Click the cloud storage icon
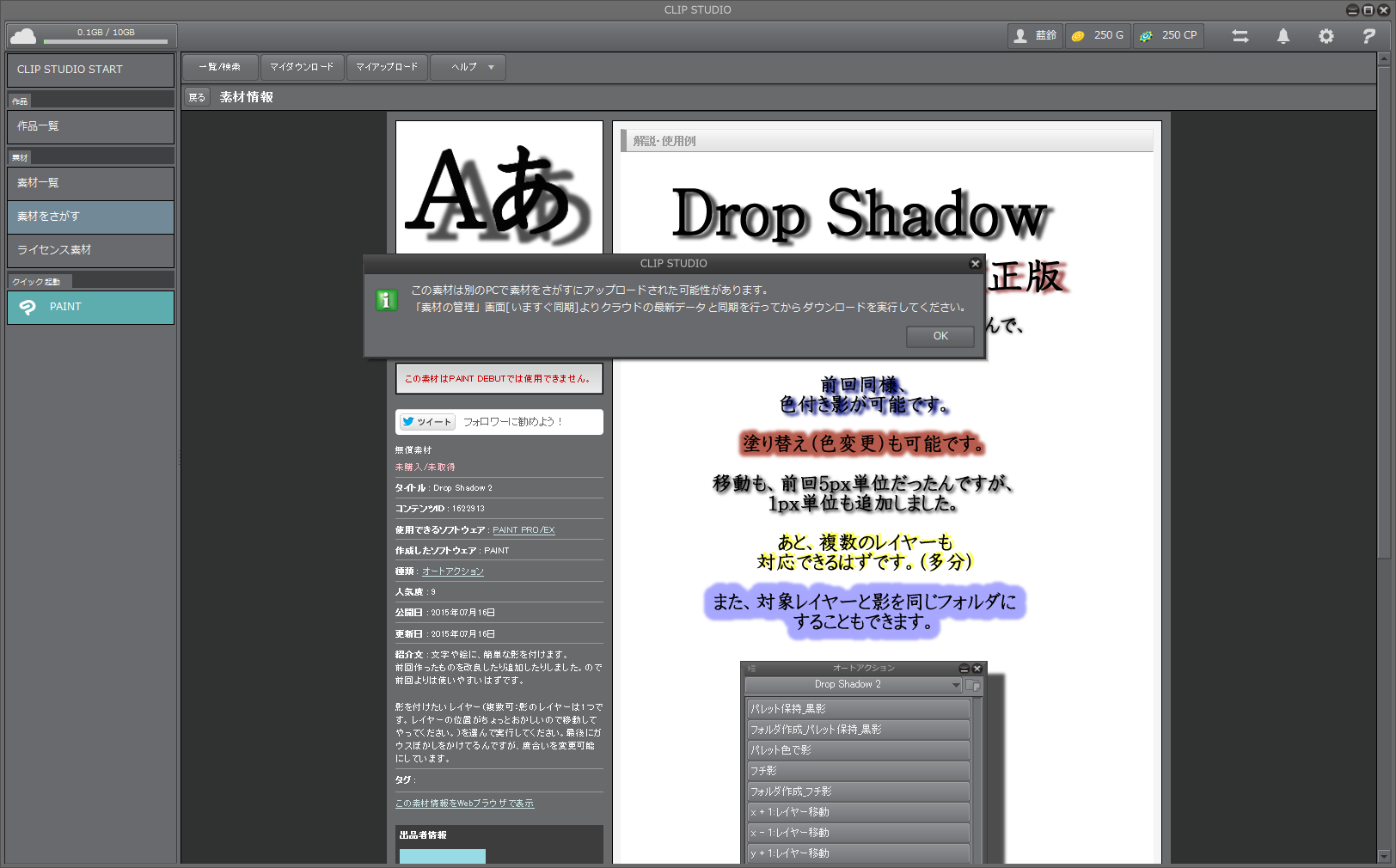 (x=23, y=36)
